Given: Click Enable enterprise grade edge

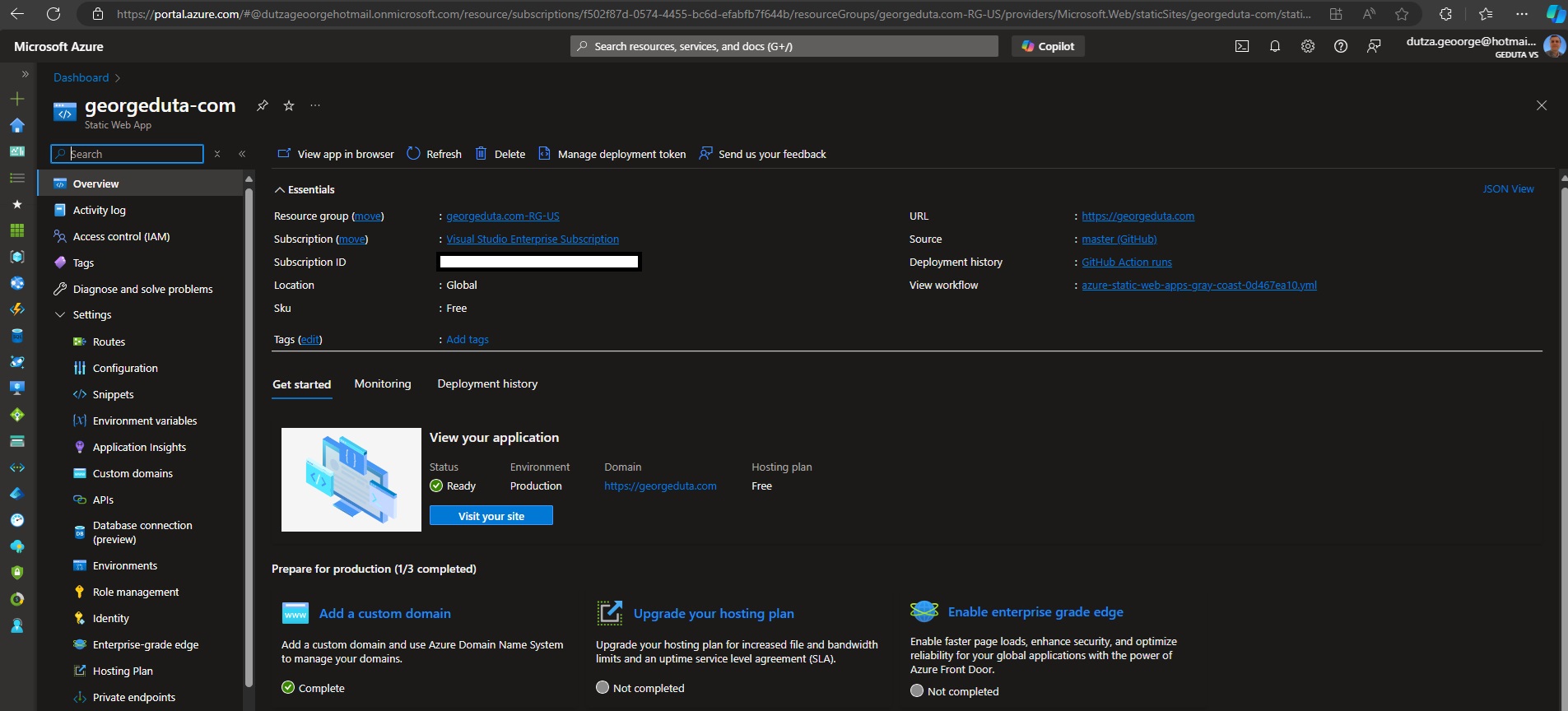Looking at the screenshot, I should click(1035, 611).
